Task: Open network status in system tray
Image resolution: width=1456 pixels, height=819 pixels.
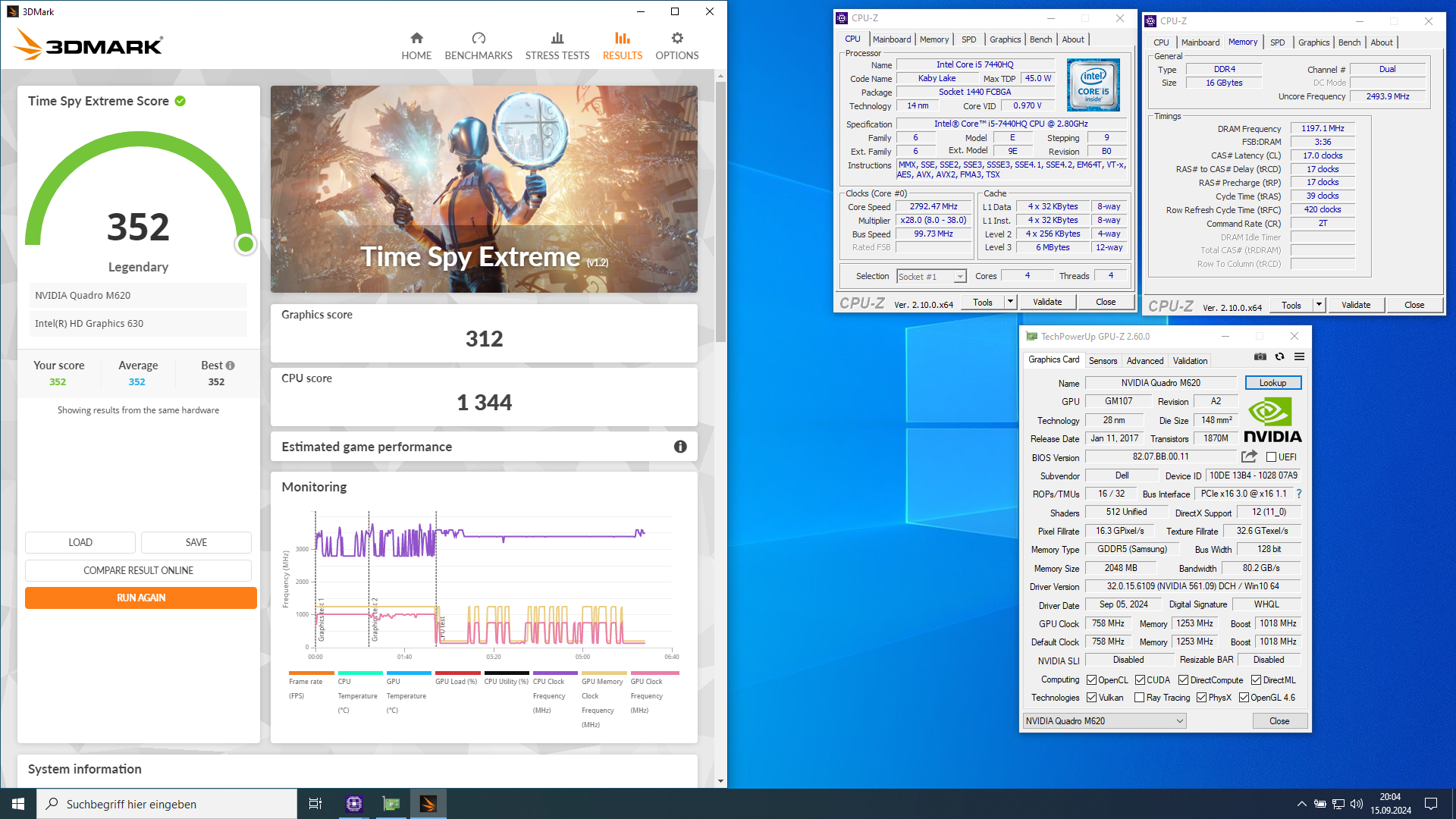Action: point(1338,804)
